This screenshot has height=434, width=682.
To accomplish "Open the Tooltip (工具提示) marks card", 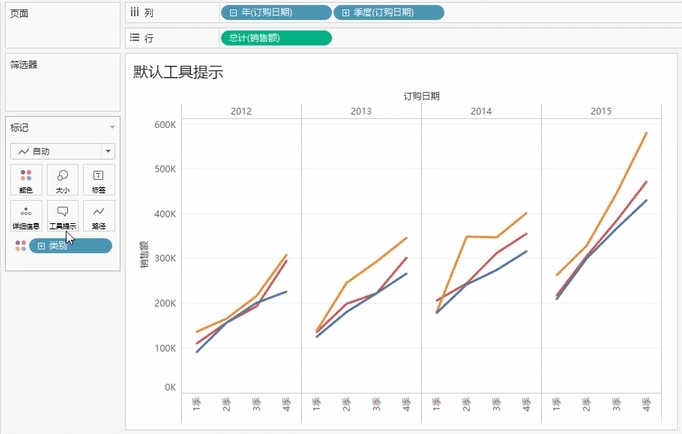I will click(x=62, y=216).
